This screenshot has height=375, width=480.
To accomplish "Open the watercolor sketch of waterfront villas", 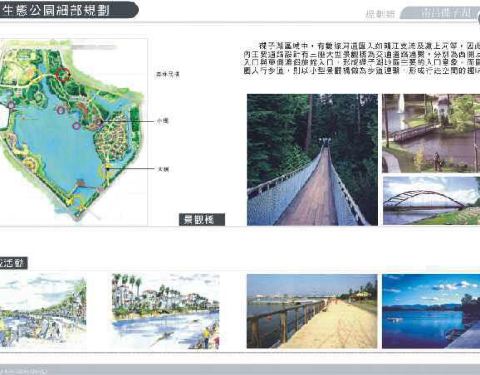I will [166, 311].
